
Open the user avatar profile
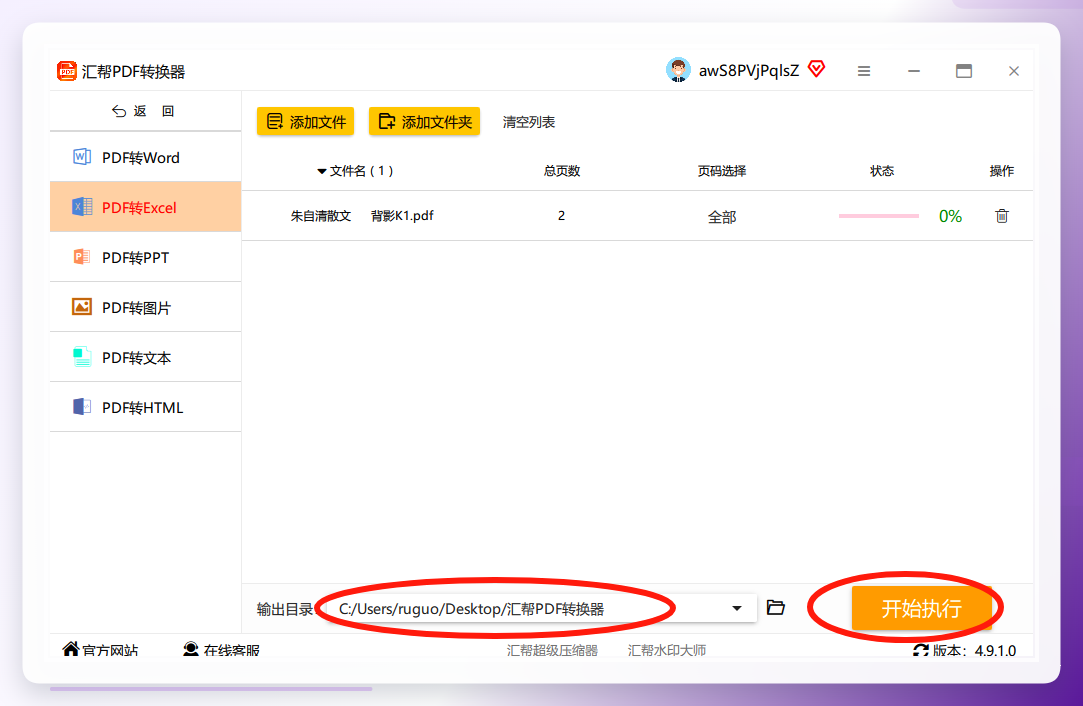[x=678, y=70]
